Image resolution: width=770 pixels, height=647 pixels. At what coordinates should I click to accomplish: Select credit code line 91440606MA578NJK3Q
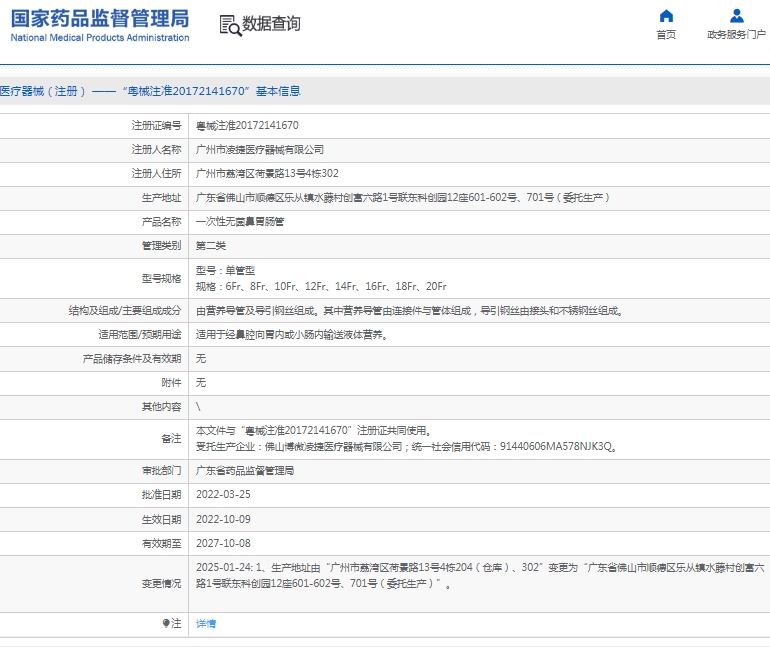point(407,447)
